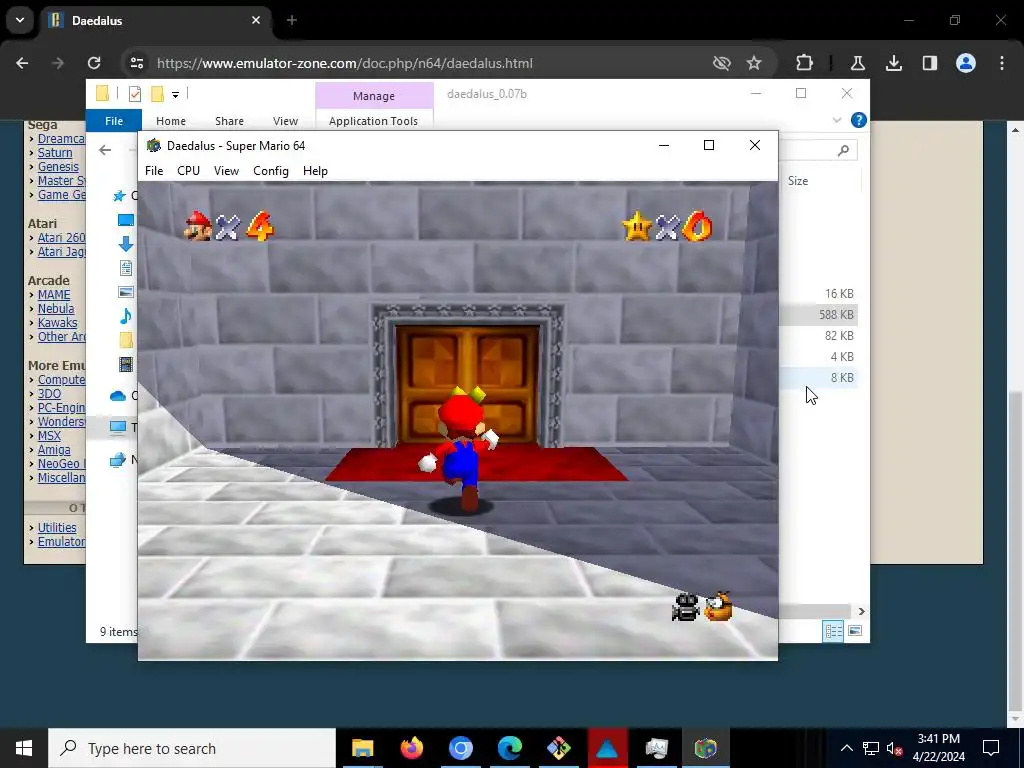Reload the emulator-zone page

94,63
